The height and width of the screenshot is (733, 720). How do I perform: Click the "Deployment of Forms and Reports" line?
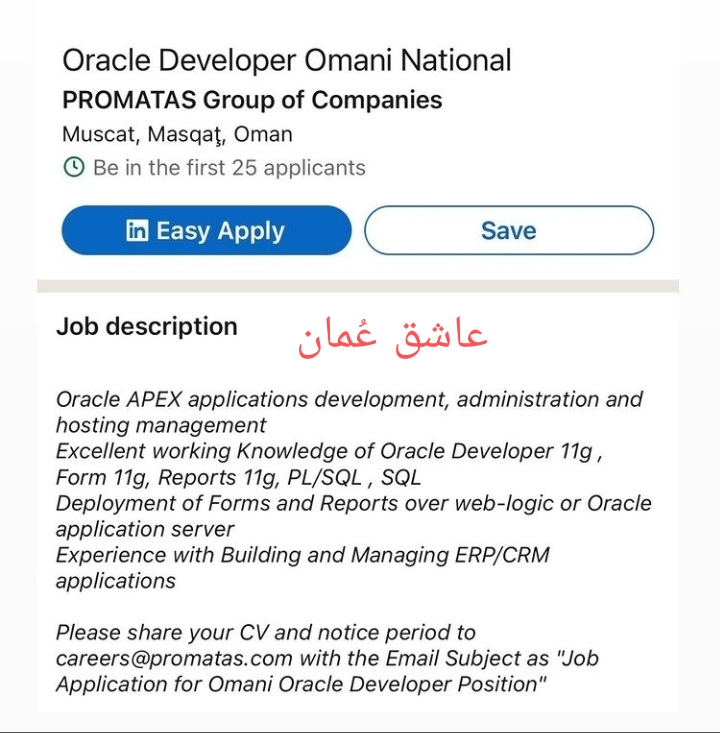coord(353,503)
